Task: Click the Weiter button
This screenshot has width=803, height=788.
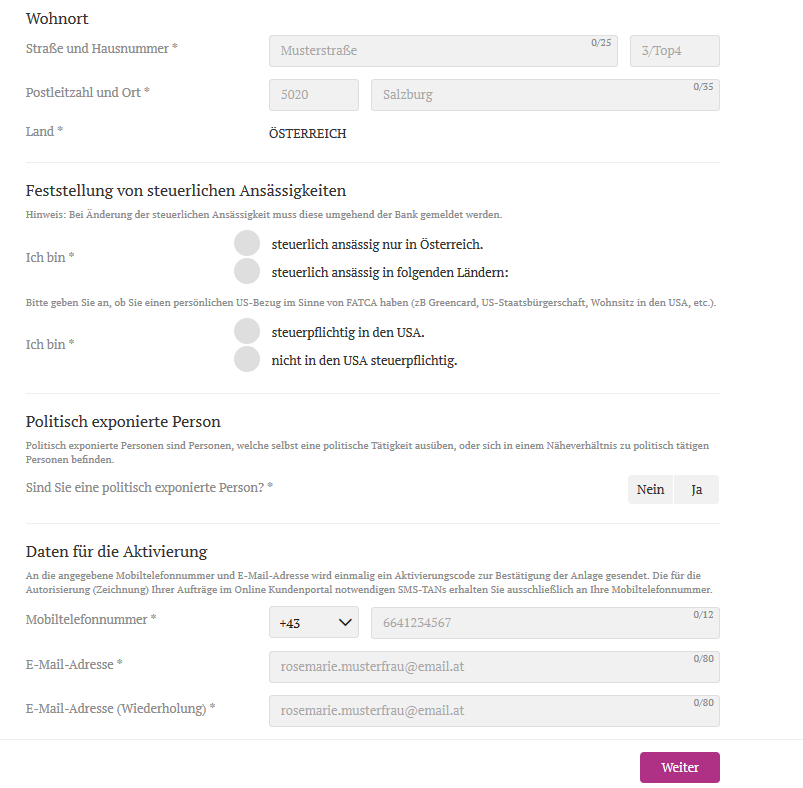Action: 679,767
